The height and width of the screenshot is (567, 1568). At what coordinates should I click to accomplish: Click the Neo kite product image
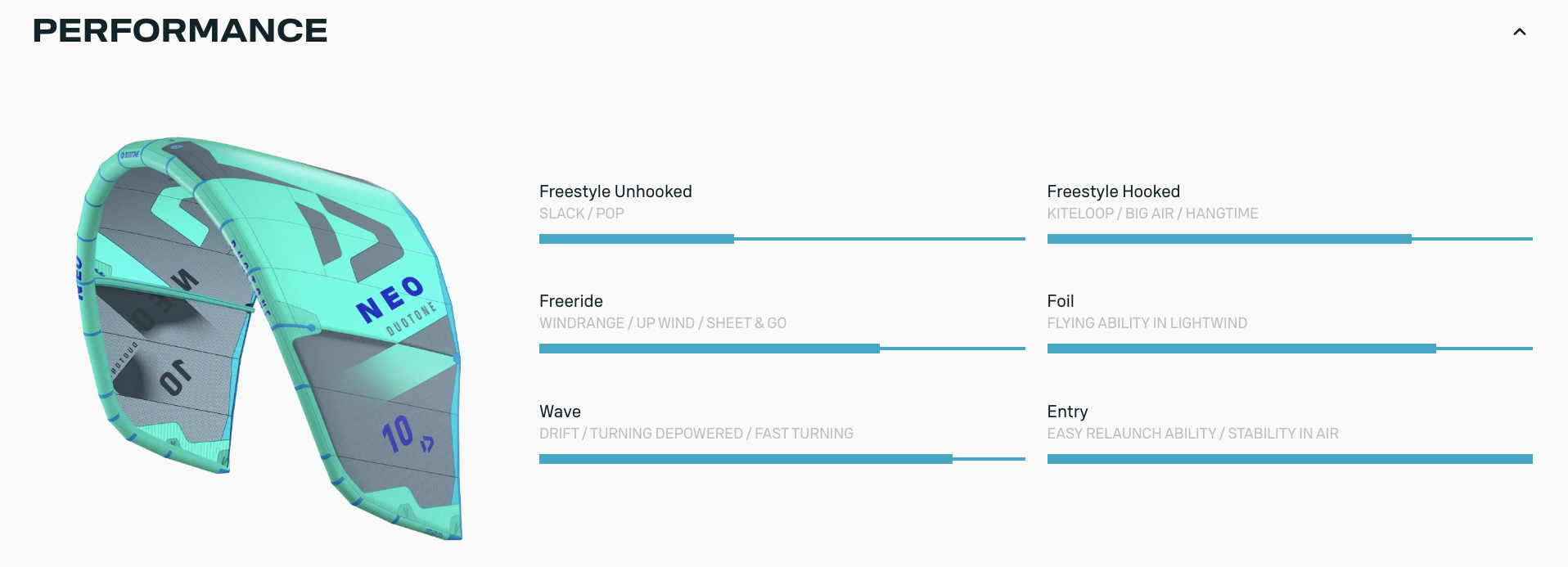click(270, 338)
